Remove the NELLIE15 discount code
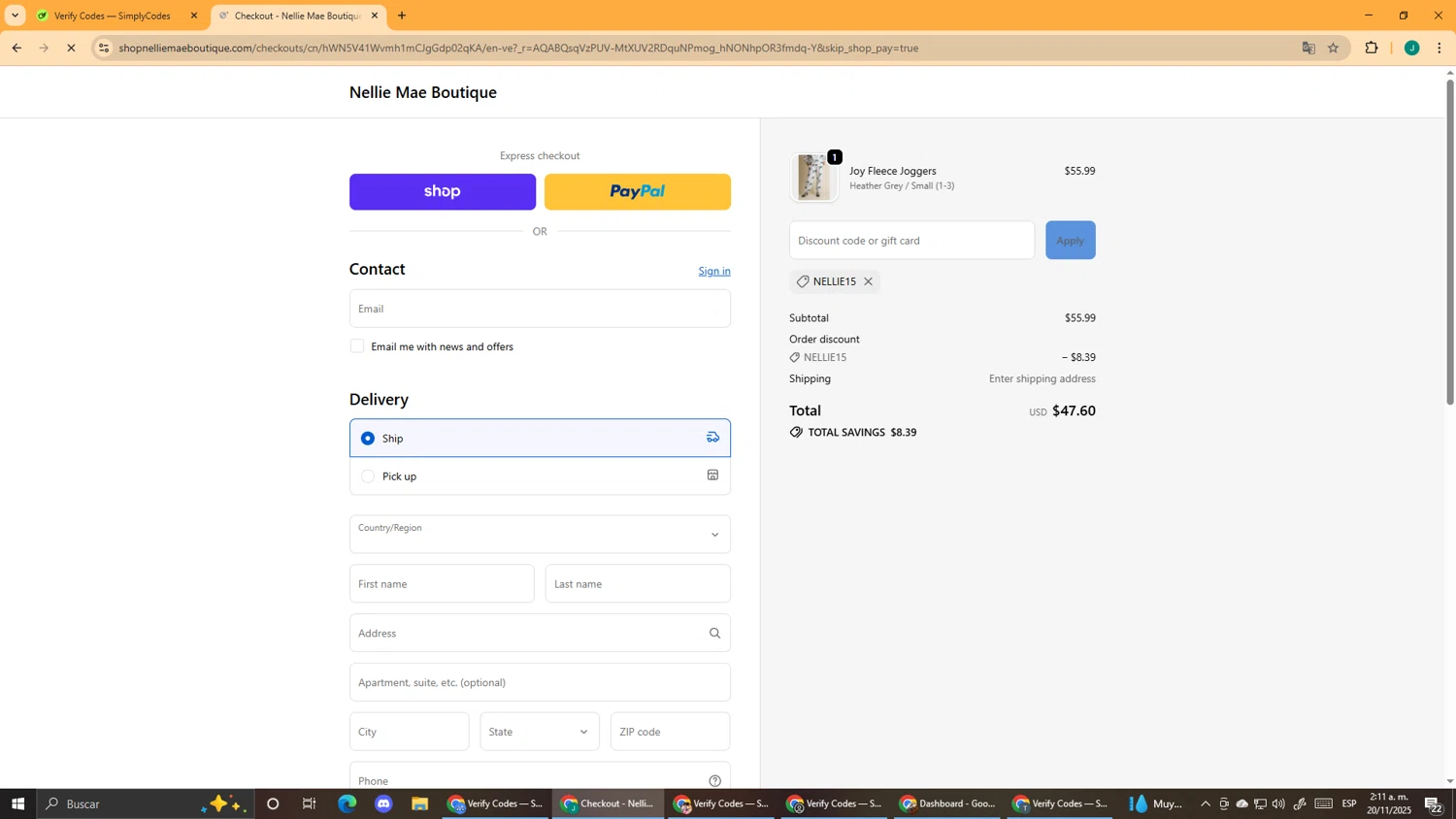 (x=868, y=281)
